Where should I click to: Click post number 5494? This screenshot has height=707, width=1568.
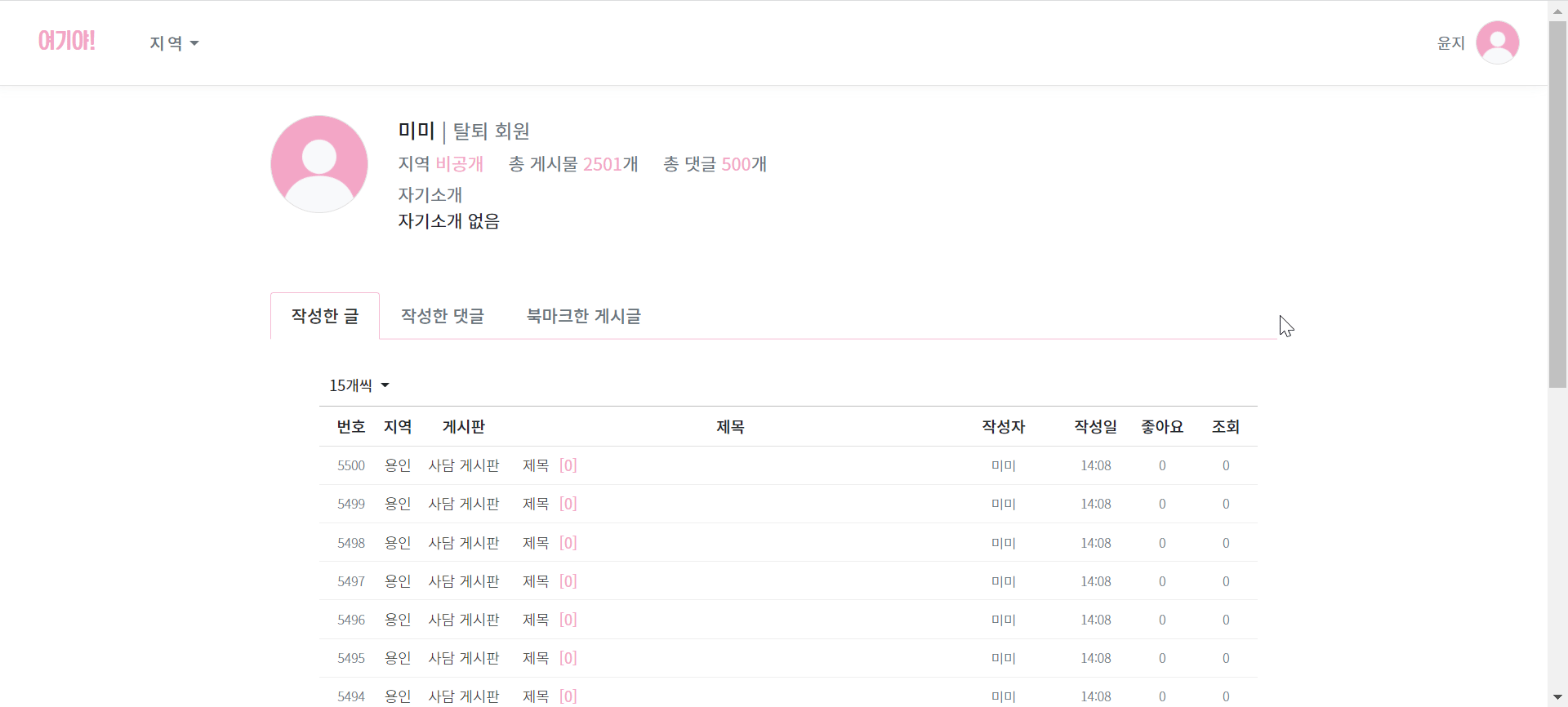coord(351,696)
